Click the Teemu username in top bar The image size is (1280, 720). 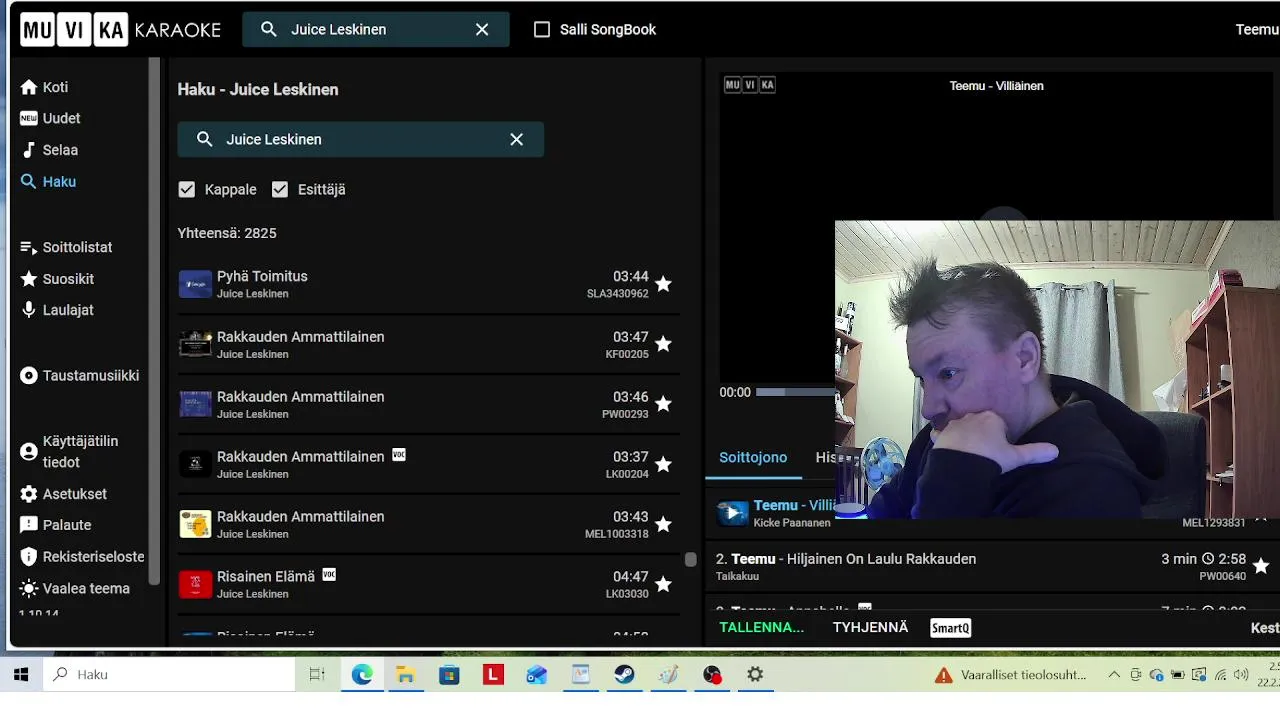(x=1257, y=29)
